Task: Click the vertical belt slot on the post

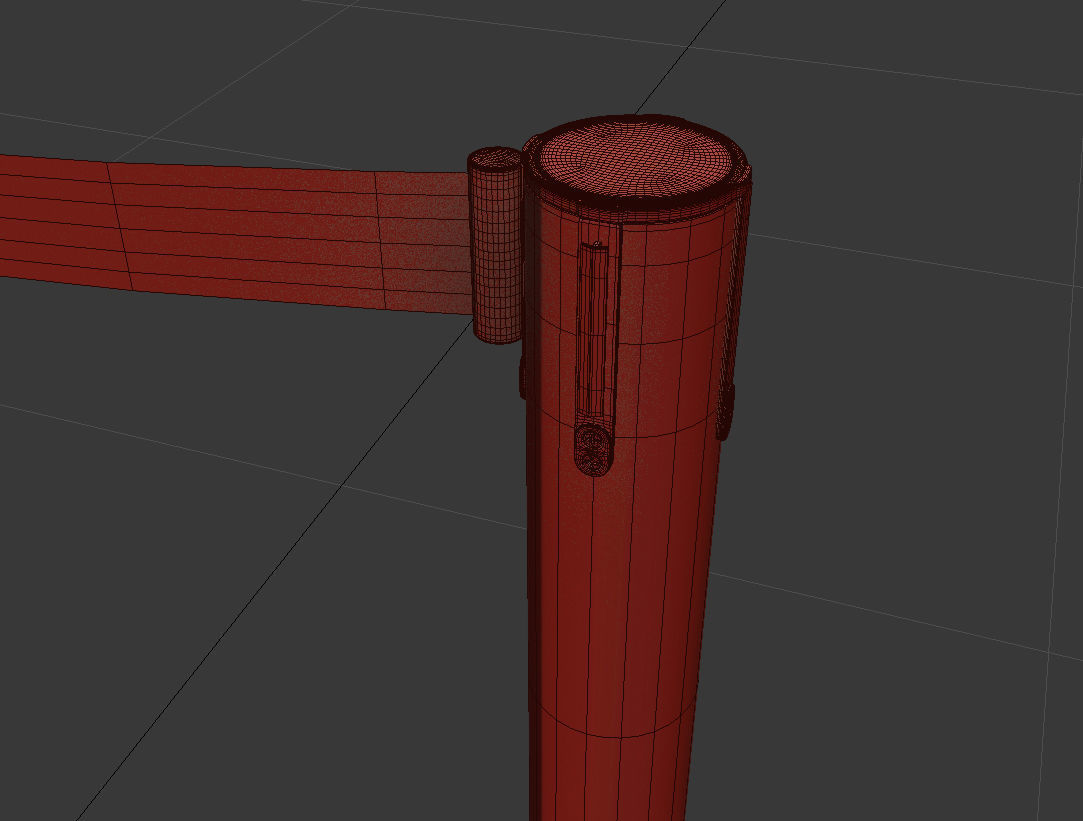Action: pos(595,320)
